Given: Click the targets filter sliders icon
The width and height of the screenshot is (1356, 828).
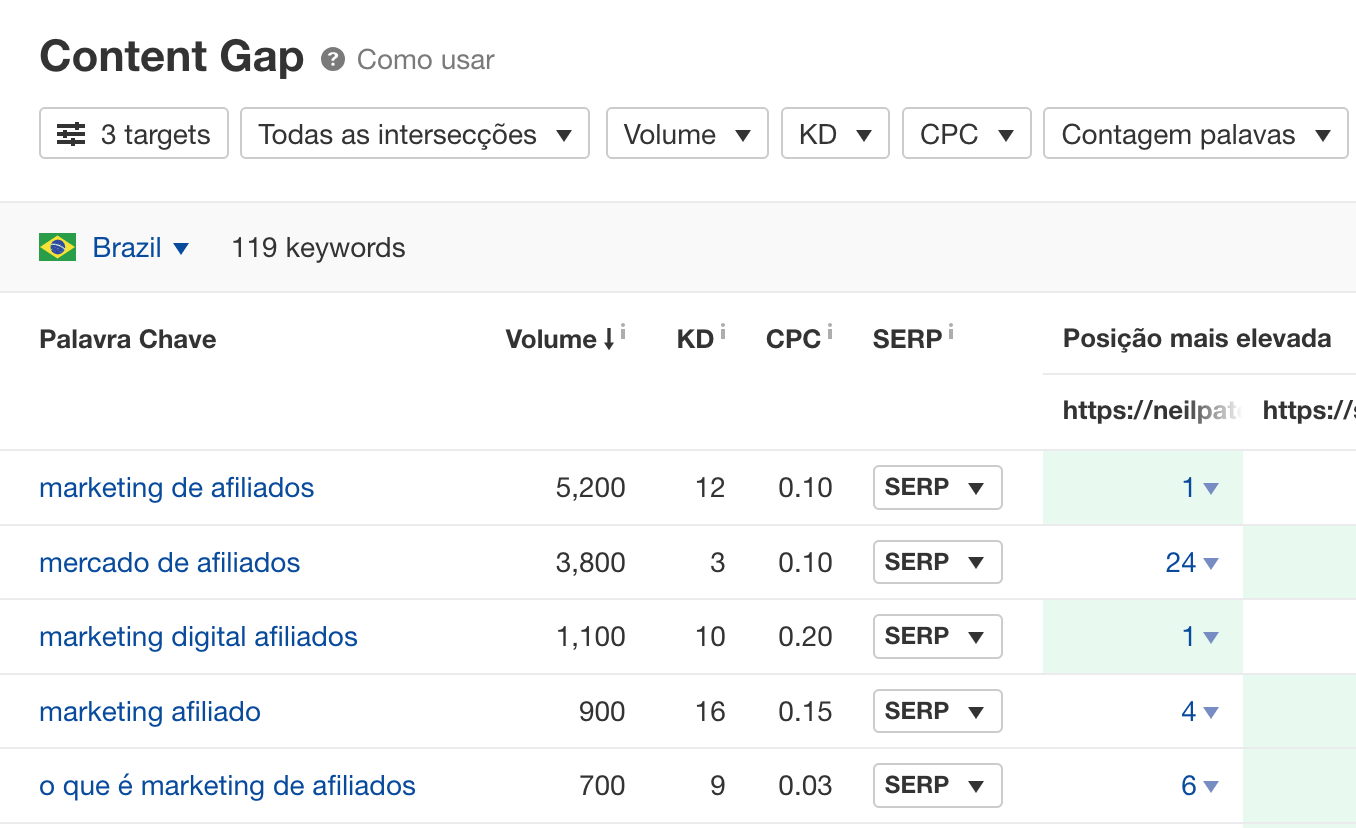Looking at the screenshot, I should pyautogui.click(x=71, y=134).
